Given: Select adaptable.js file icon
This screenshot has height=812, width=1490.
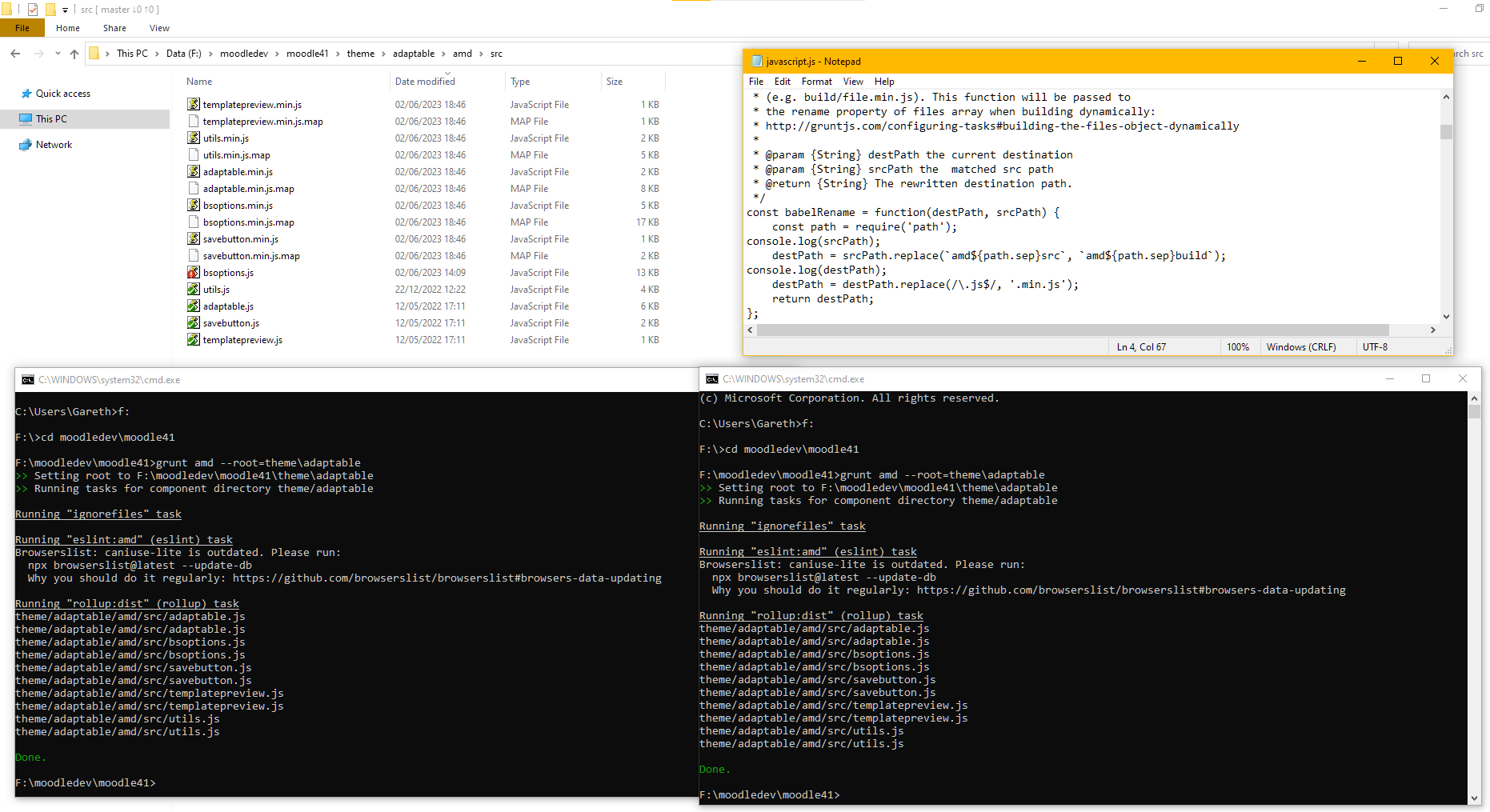Looking at the screenshot, I should click(x=193, y=306).
